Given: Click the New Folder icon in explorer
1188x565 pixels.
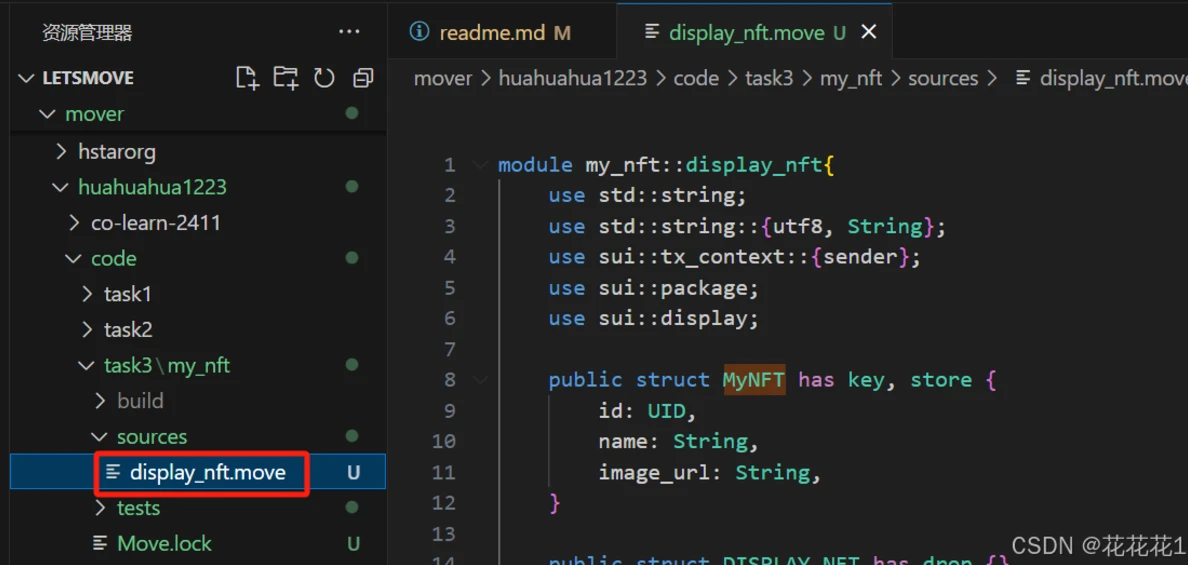Looking at the screenshot, I should click(x=286, y=78).
